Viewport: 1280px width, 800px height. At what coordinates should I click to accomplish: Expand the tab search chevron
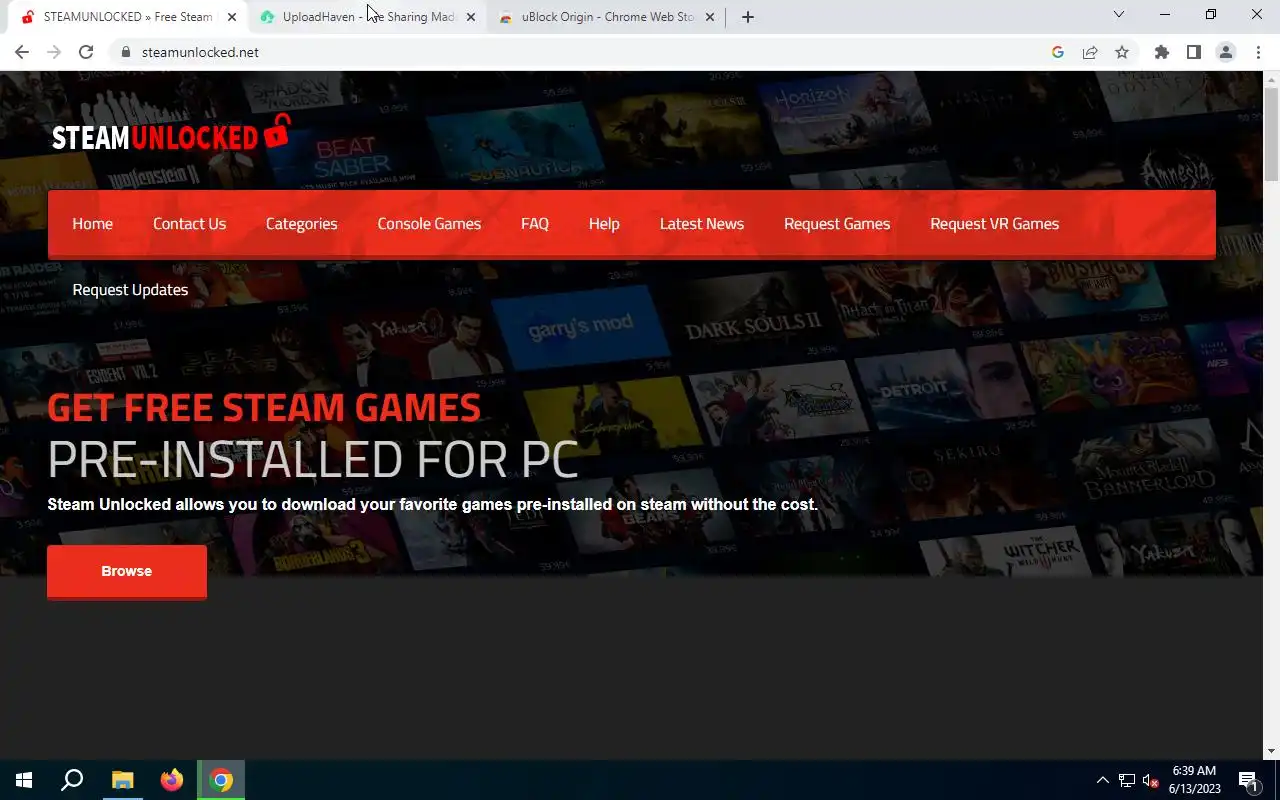(1119, 15)
